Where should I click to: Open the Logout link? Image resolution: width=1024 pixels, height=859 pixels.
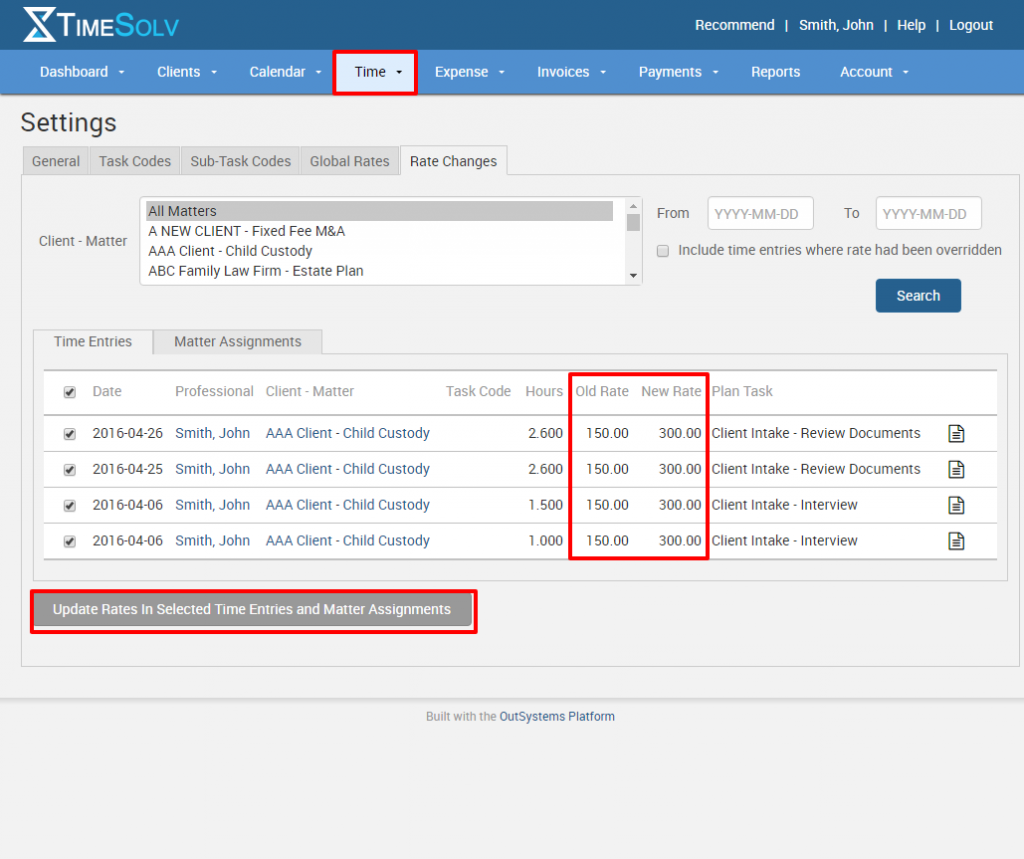pos(970,25)
